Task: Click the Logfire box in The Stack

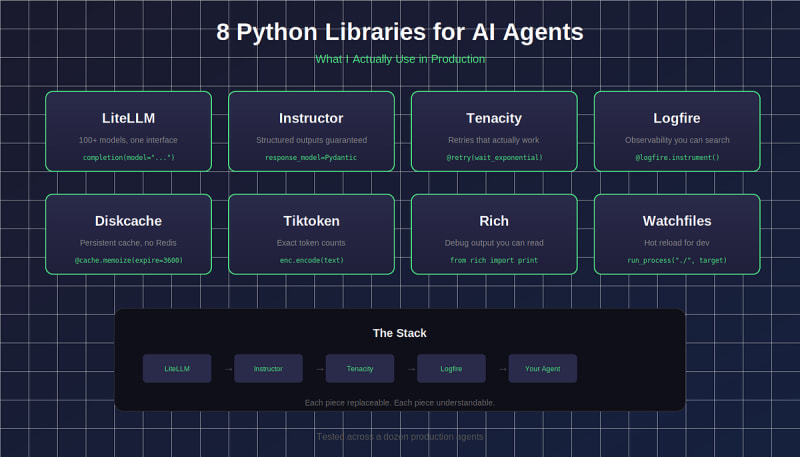Action: (x=451, y=369)
